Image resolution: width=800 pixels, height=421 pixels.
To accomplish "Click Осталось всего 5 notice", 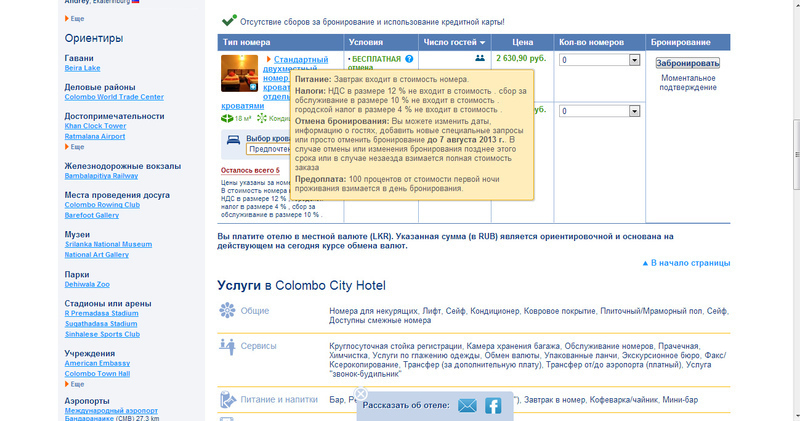I will point(250,170).
